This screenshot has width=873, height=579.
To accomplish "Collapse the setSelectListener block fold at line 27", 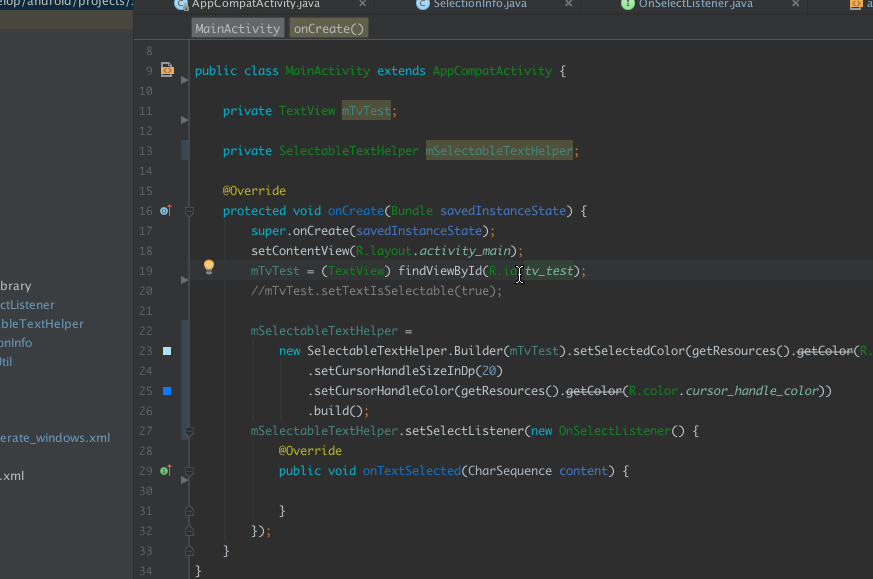I will 188,431.
